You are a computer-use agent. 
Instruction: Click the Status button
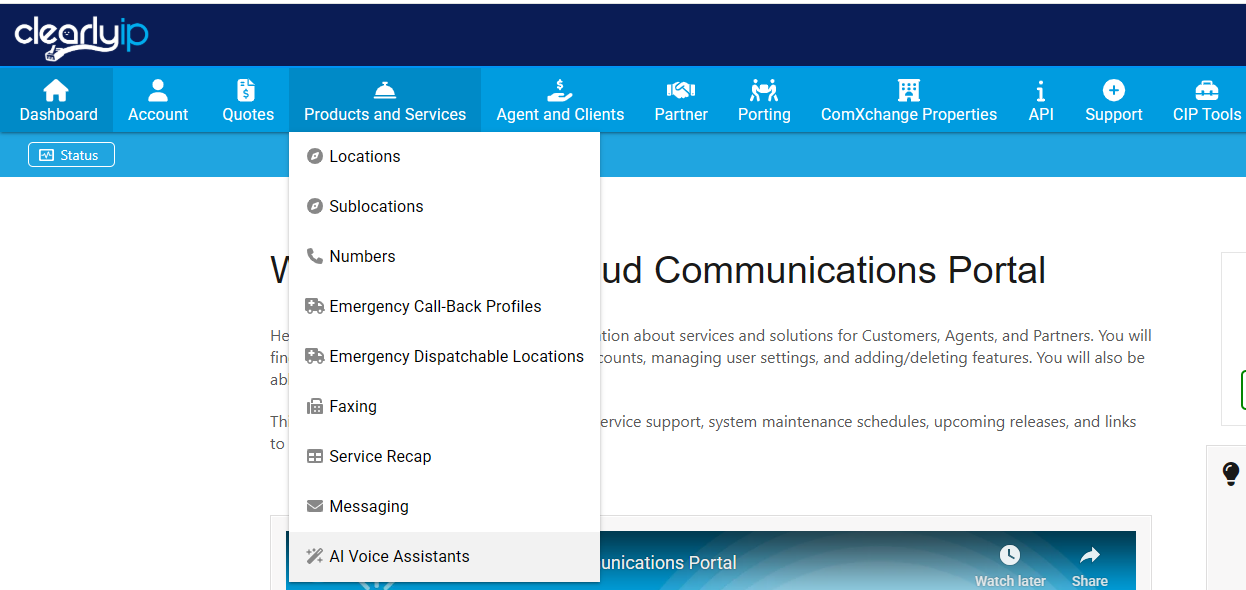71,154
